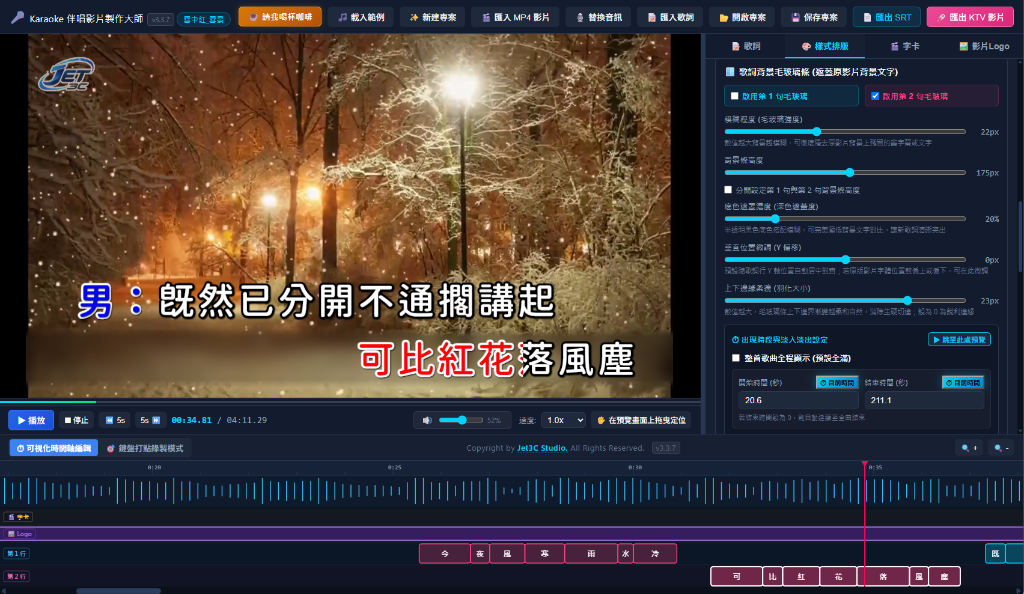Image resolution: width=1024 pixels, height=594 pixels.
Task: Click the microphone app logo icon
Action: coord(17,18)
